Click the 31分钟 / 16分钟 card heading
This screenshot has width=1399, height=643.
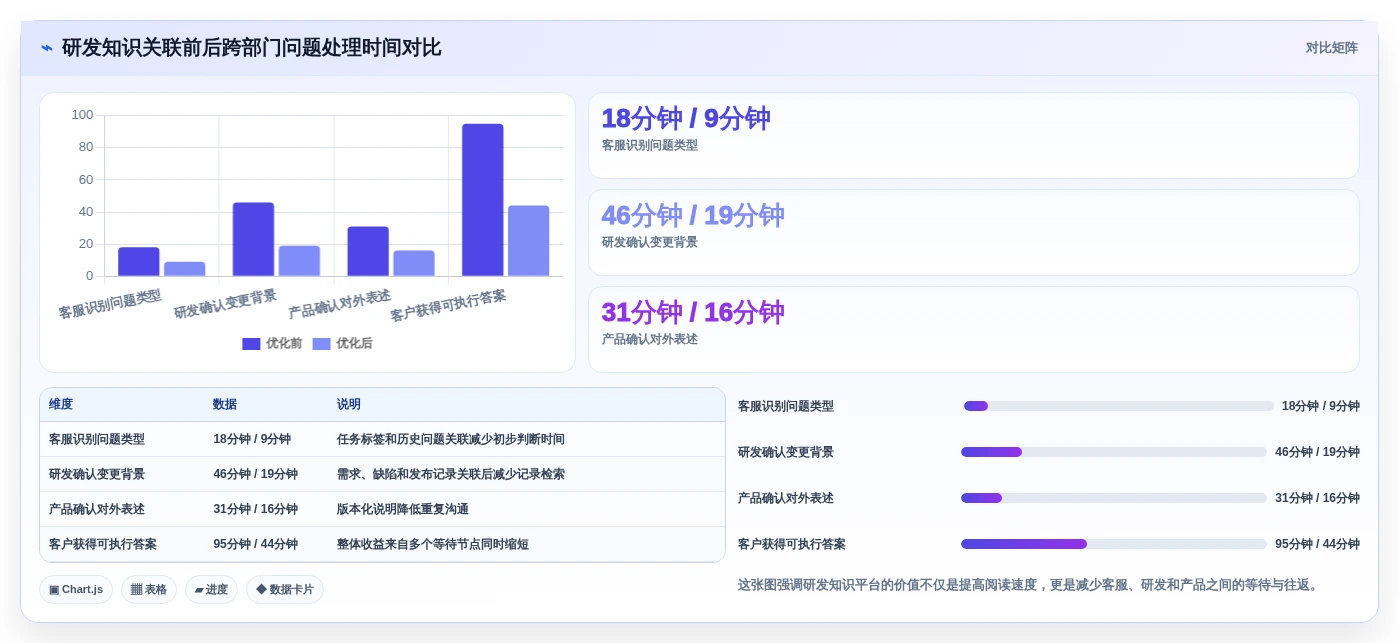[692, 313]
